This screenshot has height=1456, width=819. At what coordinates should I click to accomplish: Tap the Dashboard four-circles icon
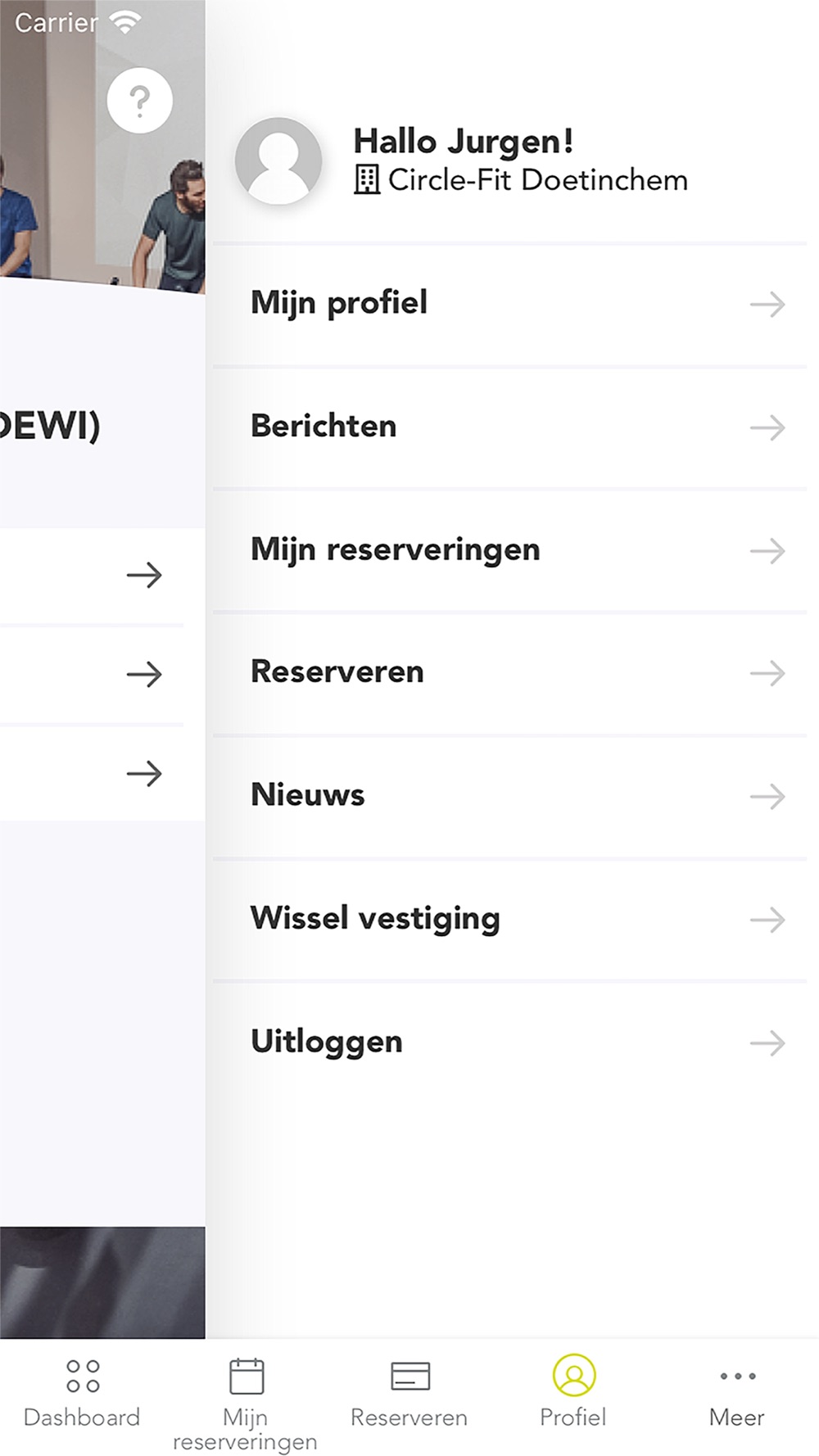pyautogui.click(x=83, y=1376)
